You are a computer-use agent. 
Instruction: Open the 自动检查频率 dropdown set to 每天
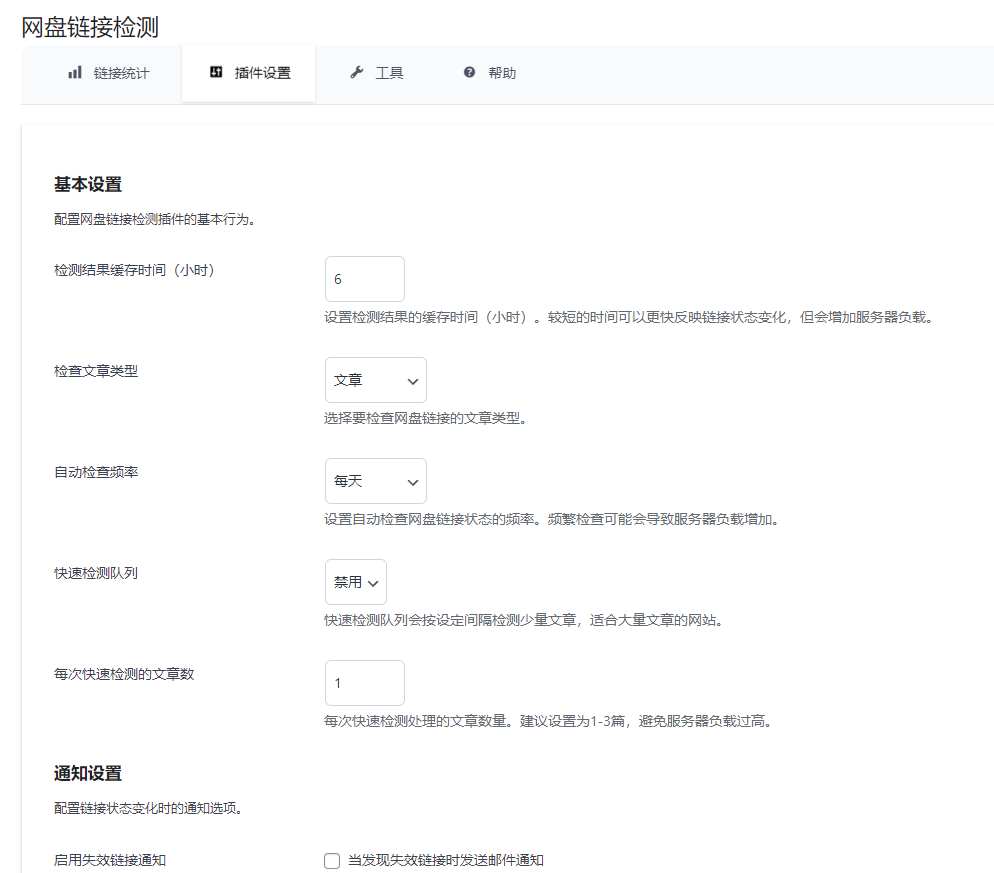[375, 481]
